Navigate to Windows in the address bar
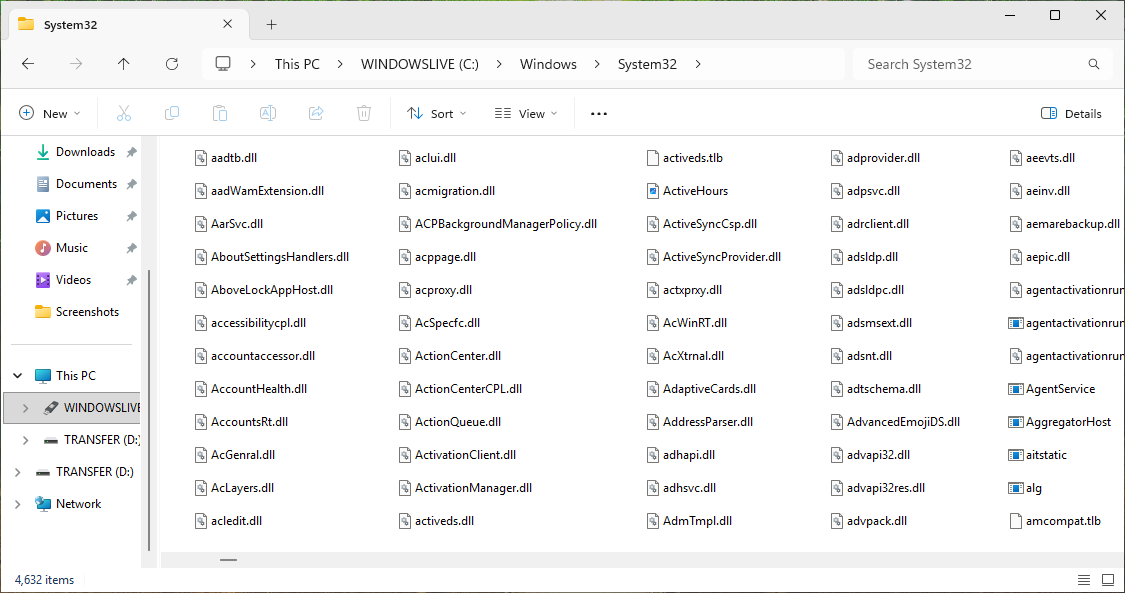 pyautogui.click(x=548, y=64)
